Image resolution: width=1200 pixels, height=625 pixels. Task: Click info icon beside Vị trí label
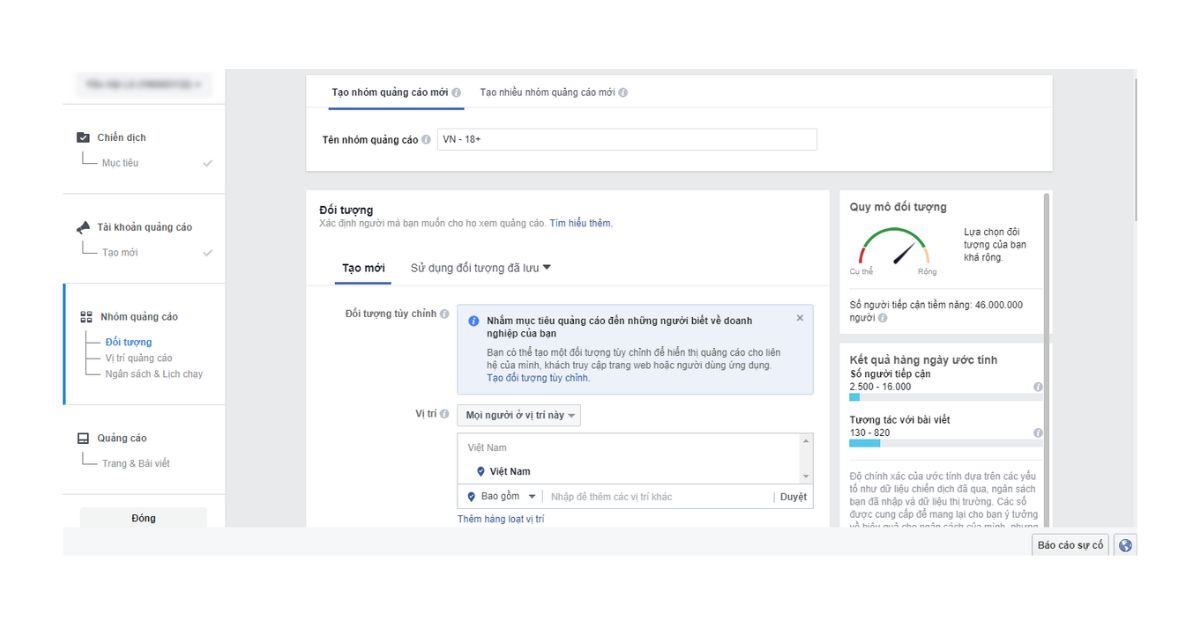[x=444, y=414]
